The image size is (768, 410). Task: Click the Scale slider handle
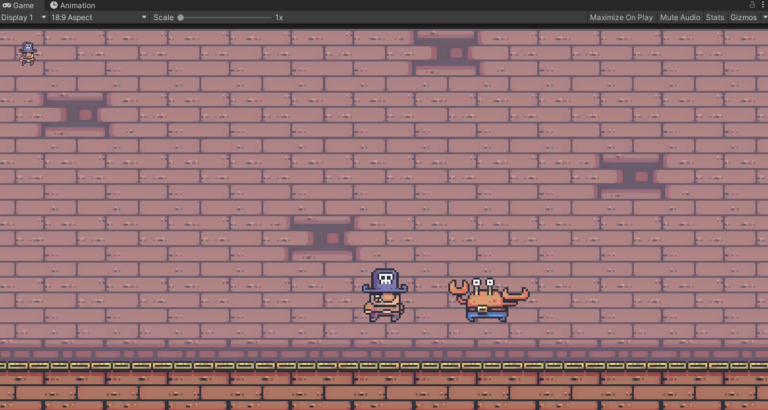tap(181, 17)
